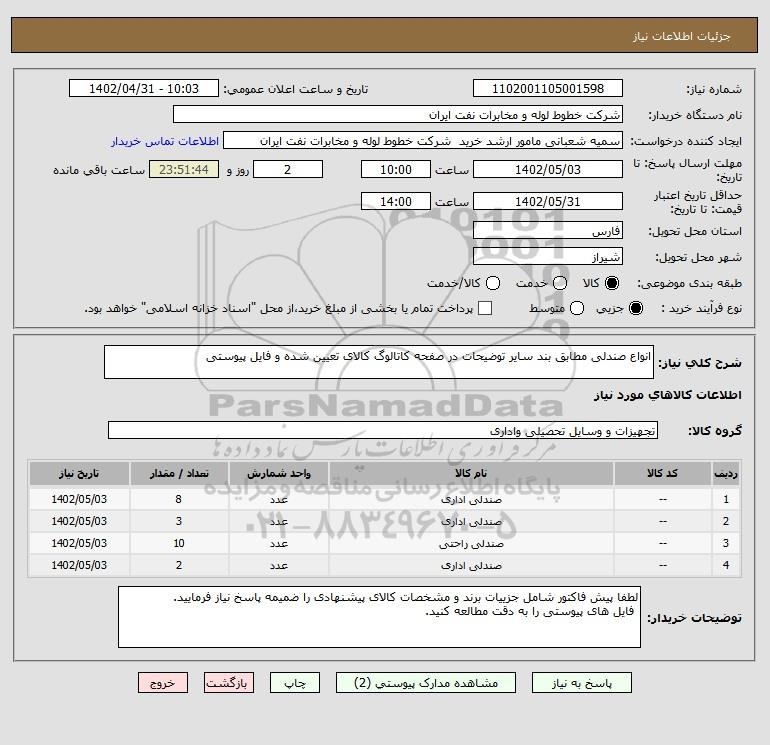
Task: Click the response deadline time 10:00 field
Action: (x=396, y=169)
